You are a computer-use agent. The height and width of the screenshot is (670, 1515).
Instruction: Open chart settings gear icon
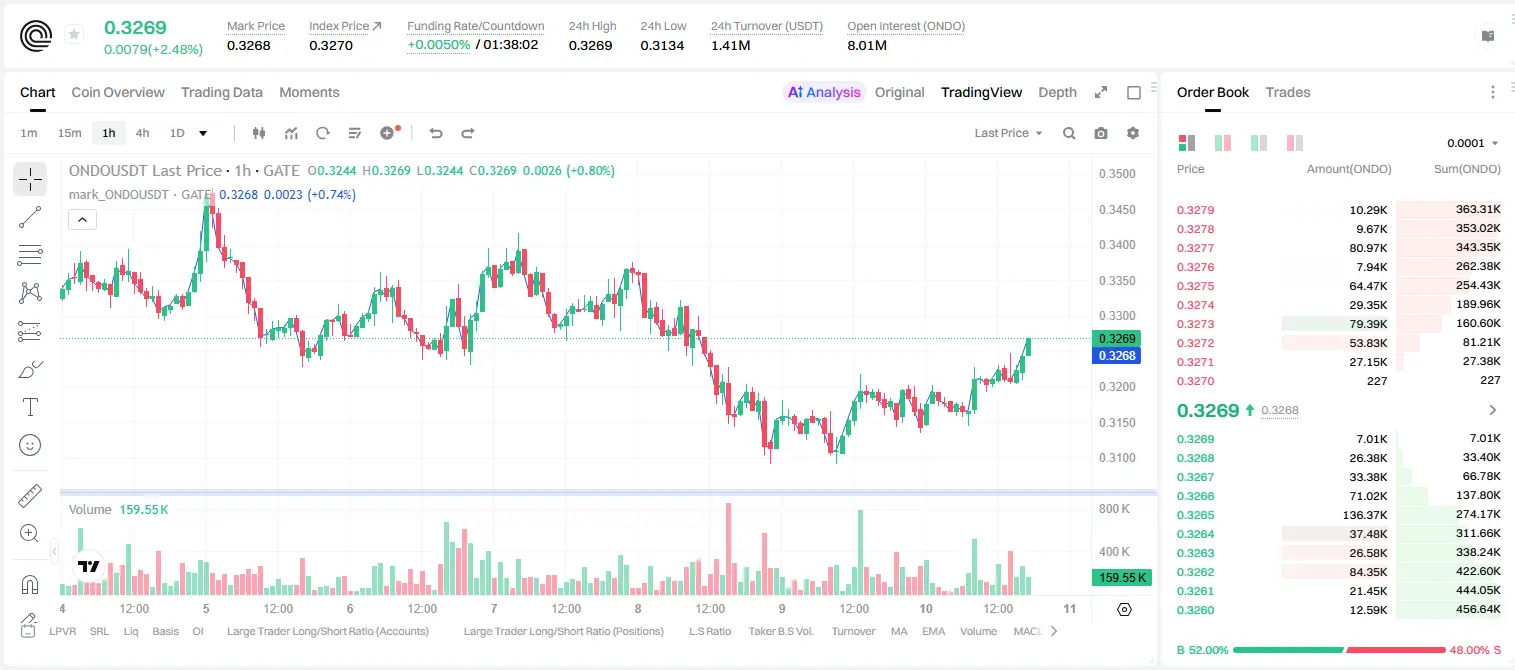pos(1133,133)
